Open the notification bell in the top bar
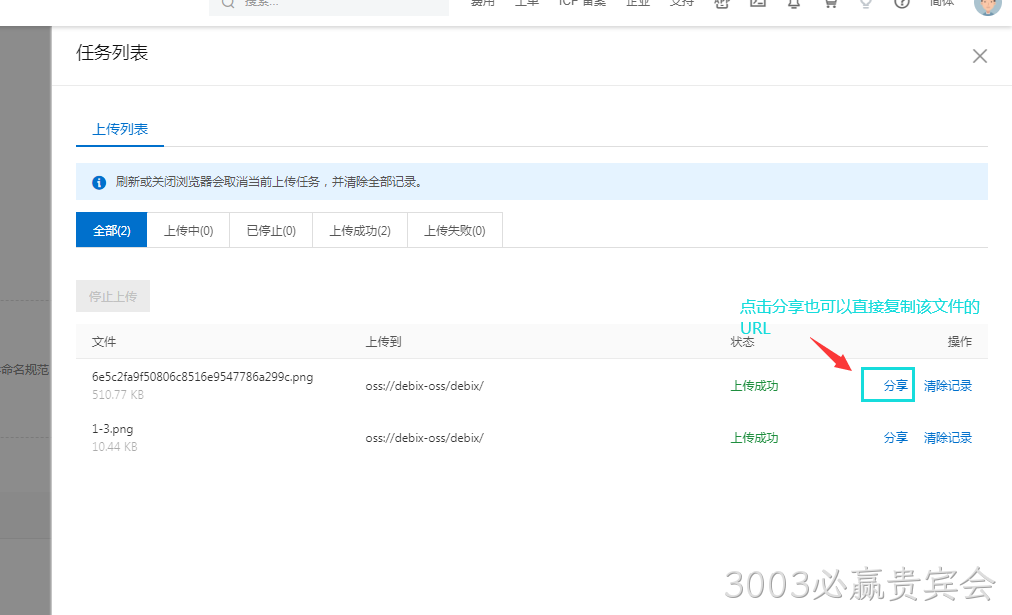 coord(794,3)
